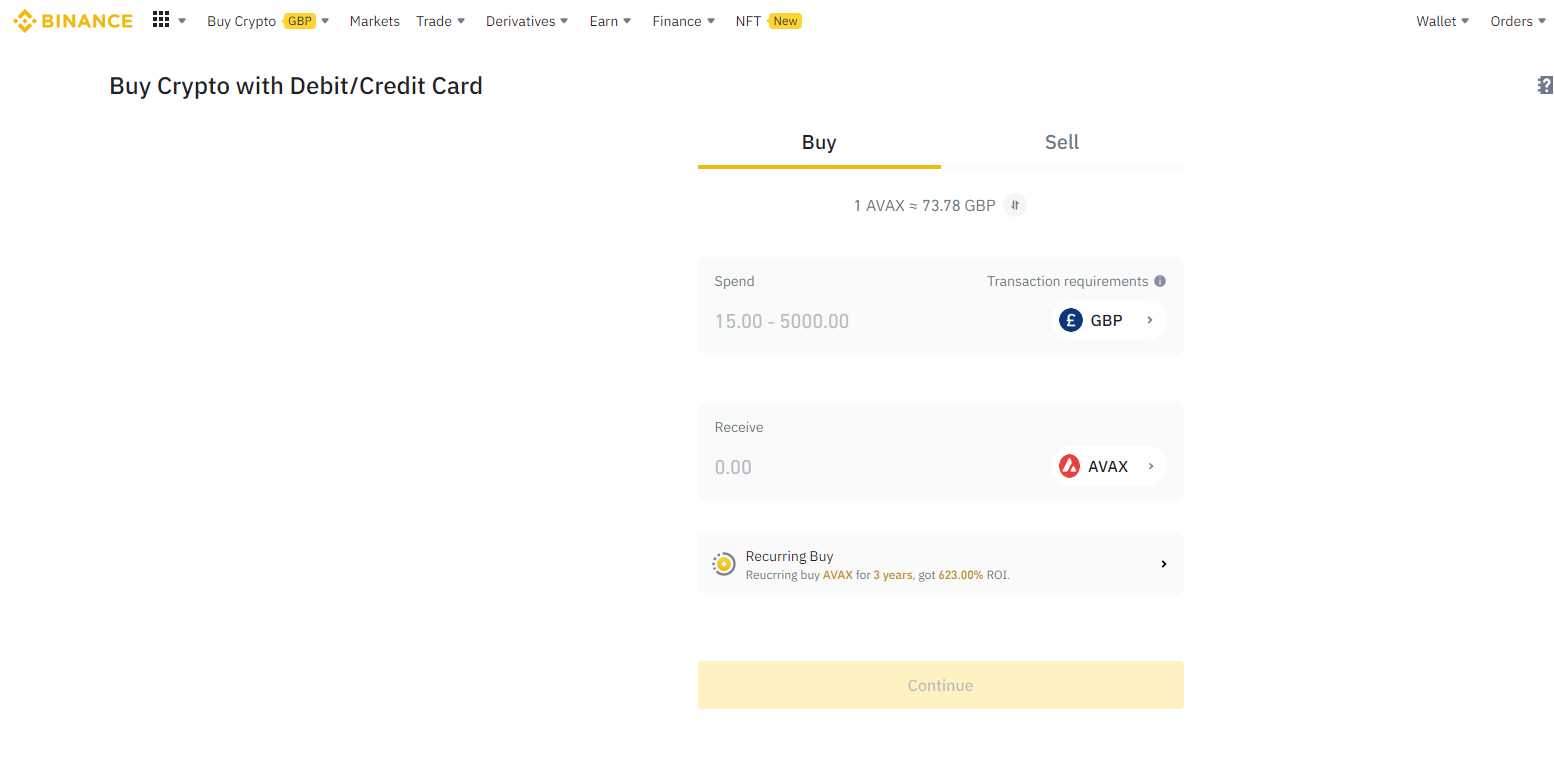
Task: Expand the Orders dropdown menu
Action: pos(1517,21)
